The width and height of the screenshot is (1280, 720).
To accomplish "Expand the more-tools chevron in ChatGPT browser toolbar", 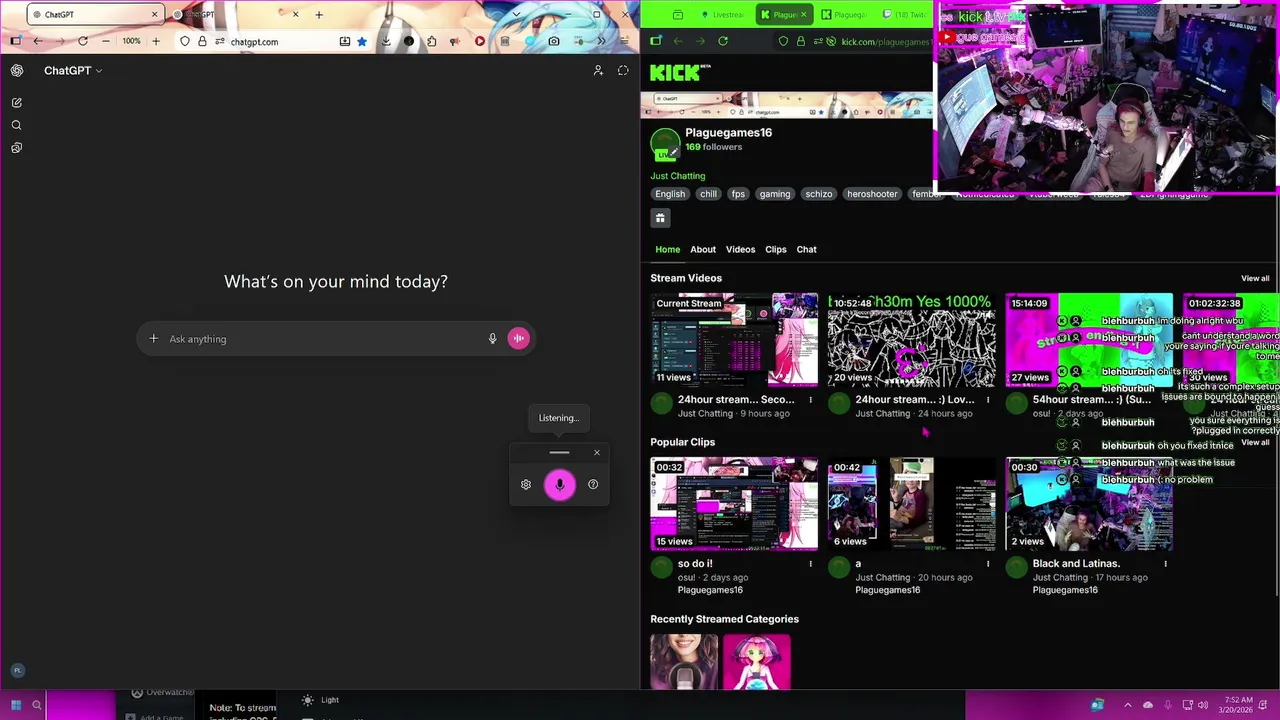I will click(x=601, y=41).
